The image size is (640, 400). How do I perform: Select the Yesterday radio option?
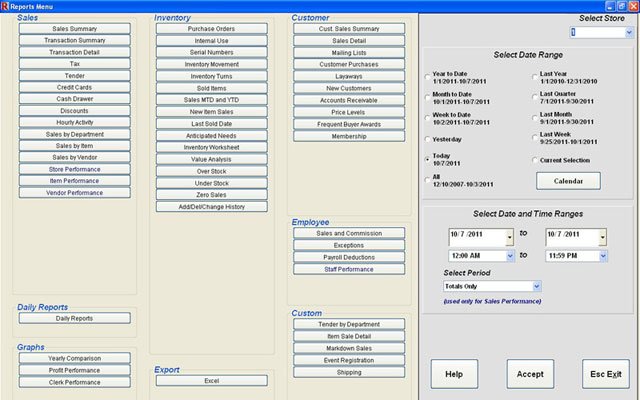pyautogui.click(x=428, y=139)
